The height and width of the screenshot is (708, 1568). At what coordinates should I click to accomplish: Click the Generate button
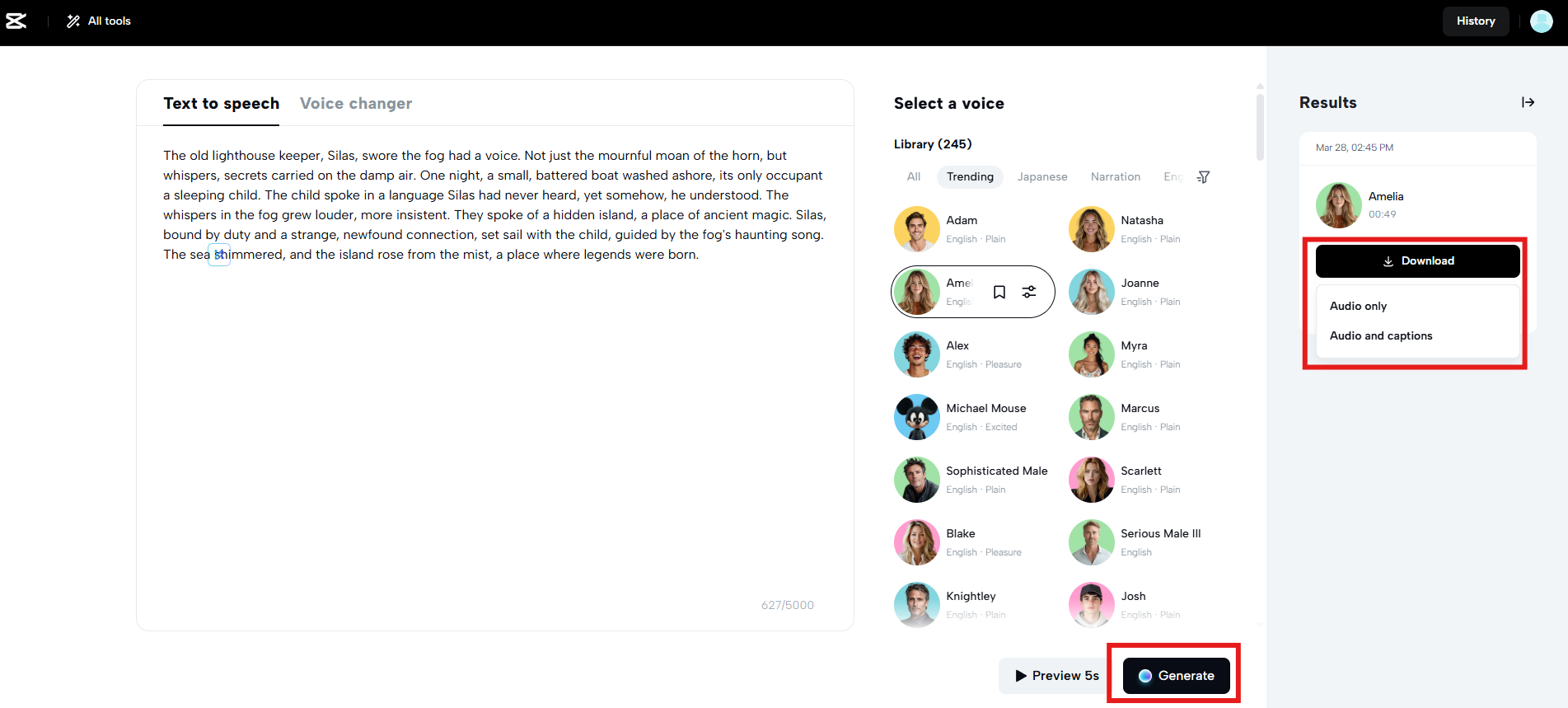[x=1176, y=676]
